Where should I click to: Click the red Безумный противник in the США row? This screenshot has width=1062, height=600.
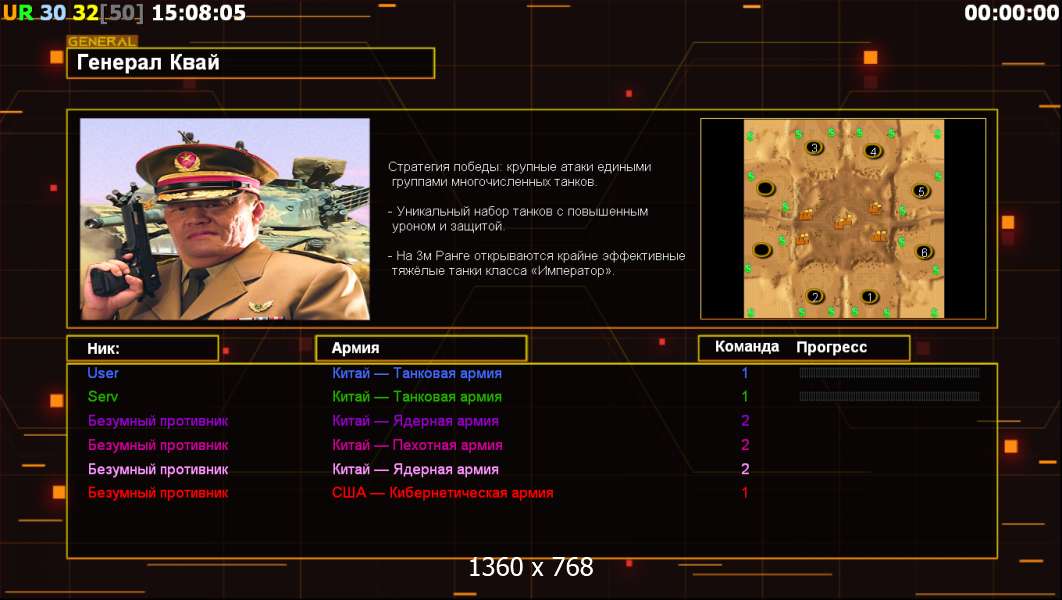[158, 492]
